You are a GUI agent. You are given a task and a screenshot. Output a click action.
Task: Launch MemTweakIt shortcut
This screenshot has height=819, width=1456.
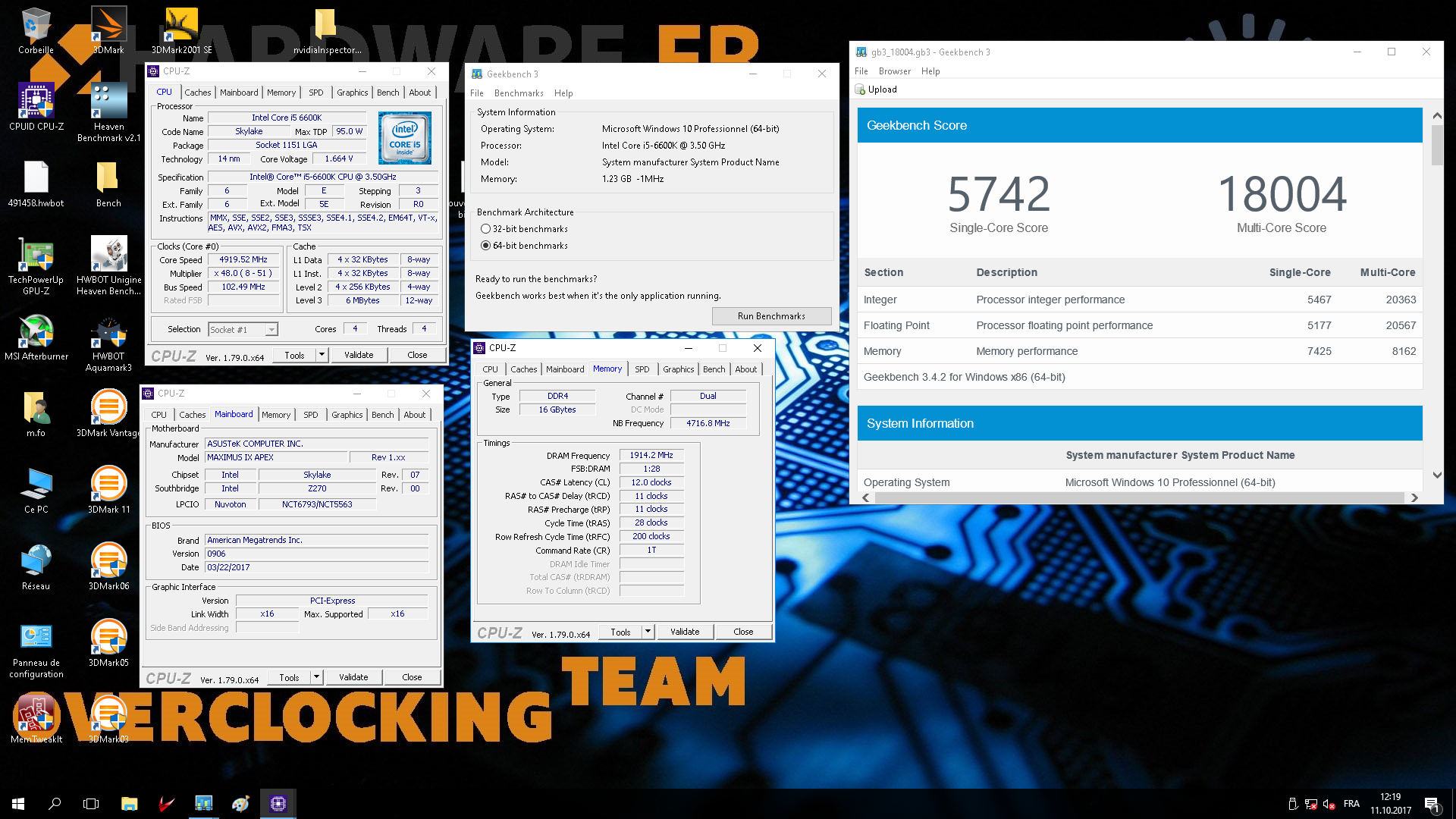(36, 720)
